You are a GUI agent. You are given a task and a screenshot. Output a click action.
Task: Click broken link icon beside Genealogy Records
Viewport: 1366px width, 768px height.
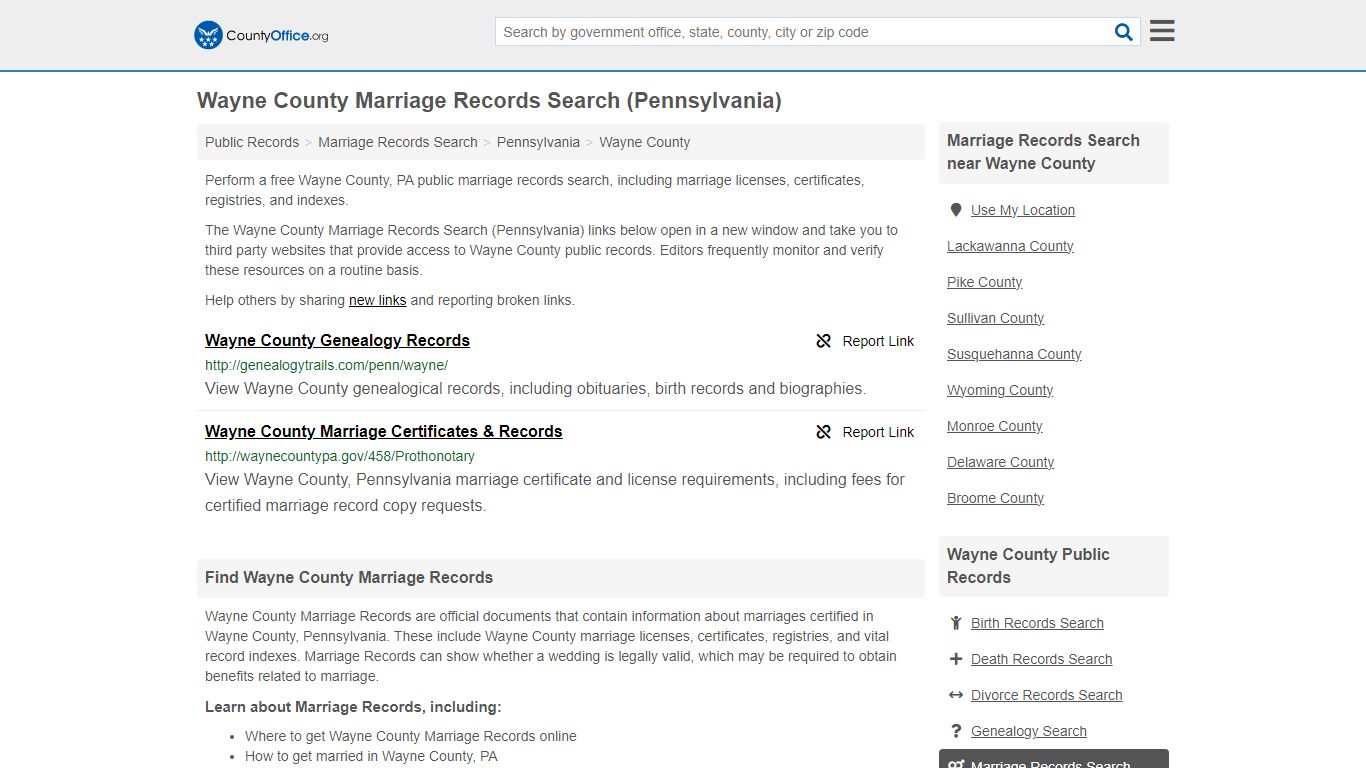824,341
